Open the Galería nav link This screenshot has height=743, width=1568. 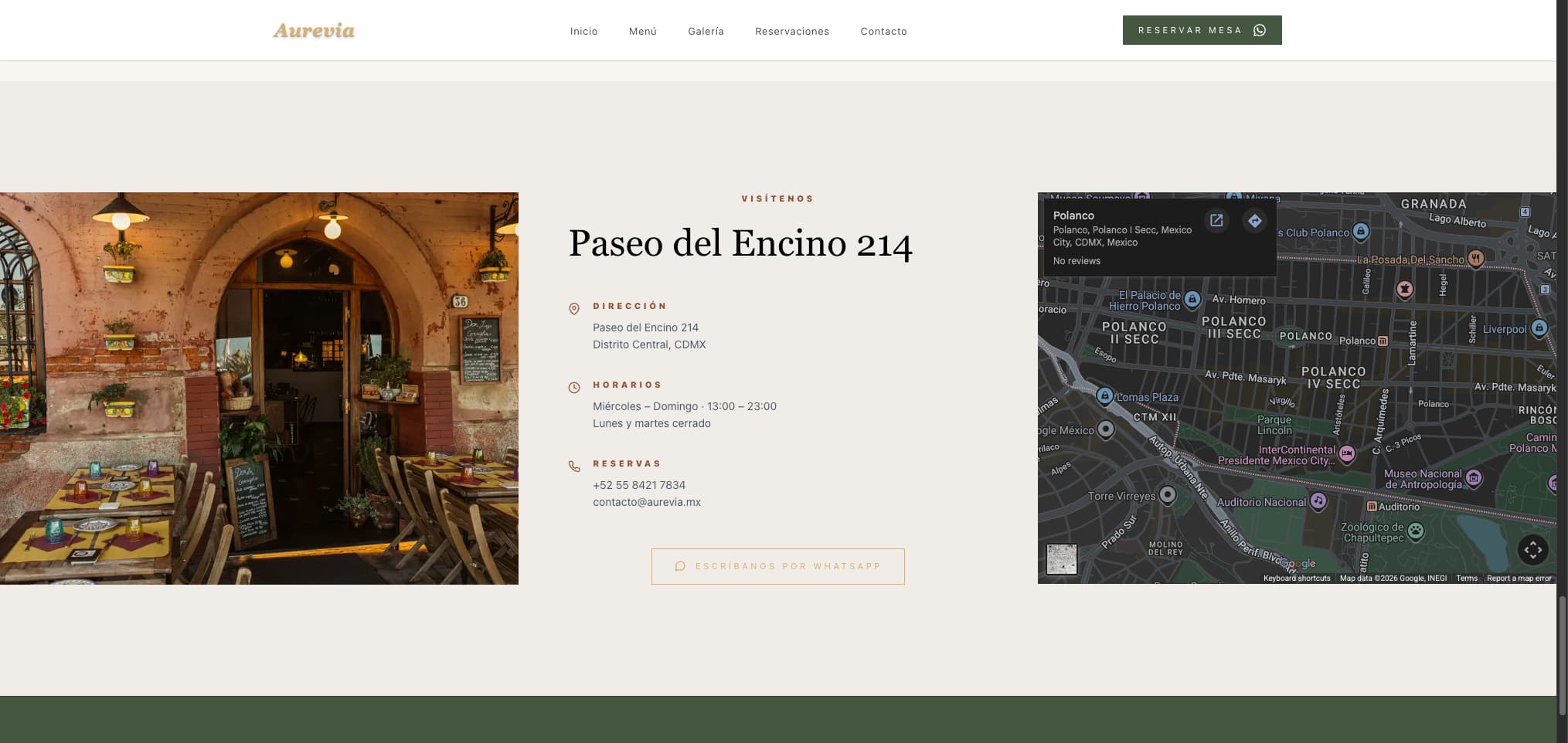[x=706, y=32]
